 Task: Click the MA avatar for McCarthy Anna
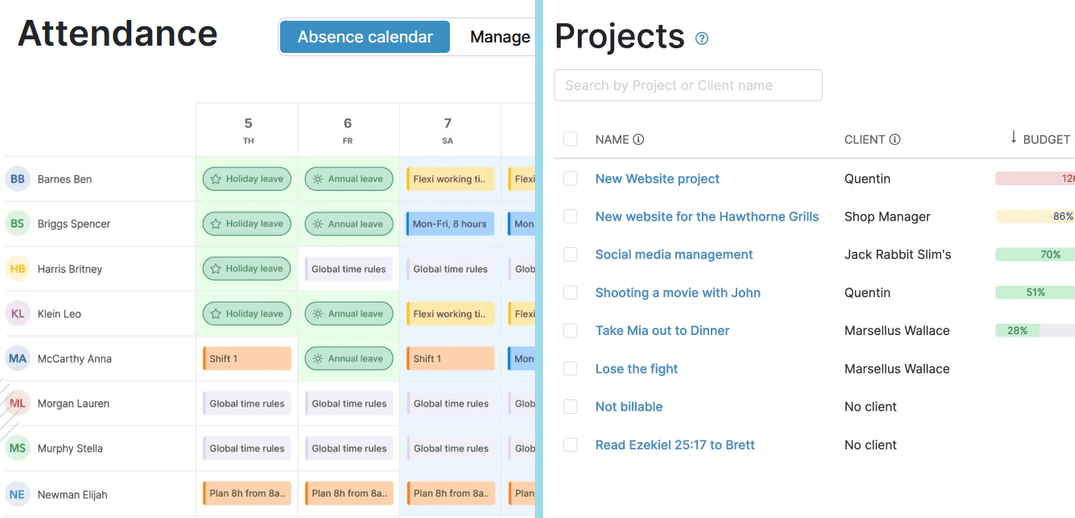17,358
